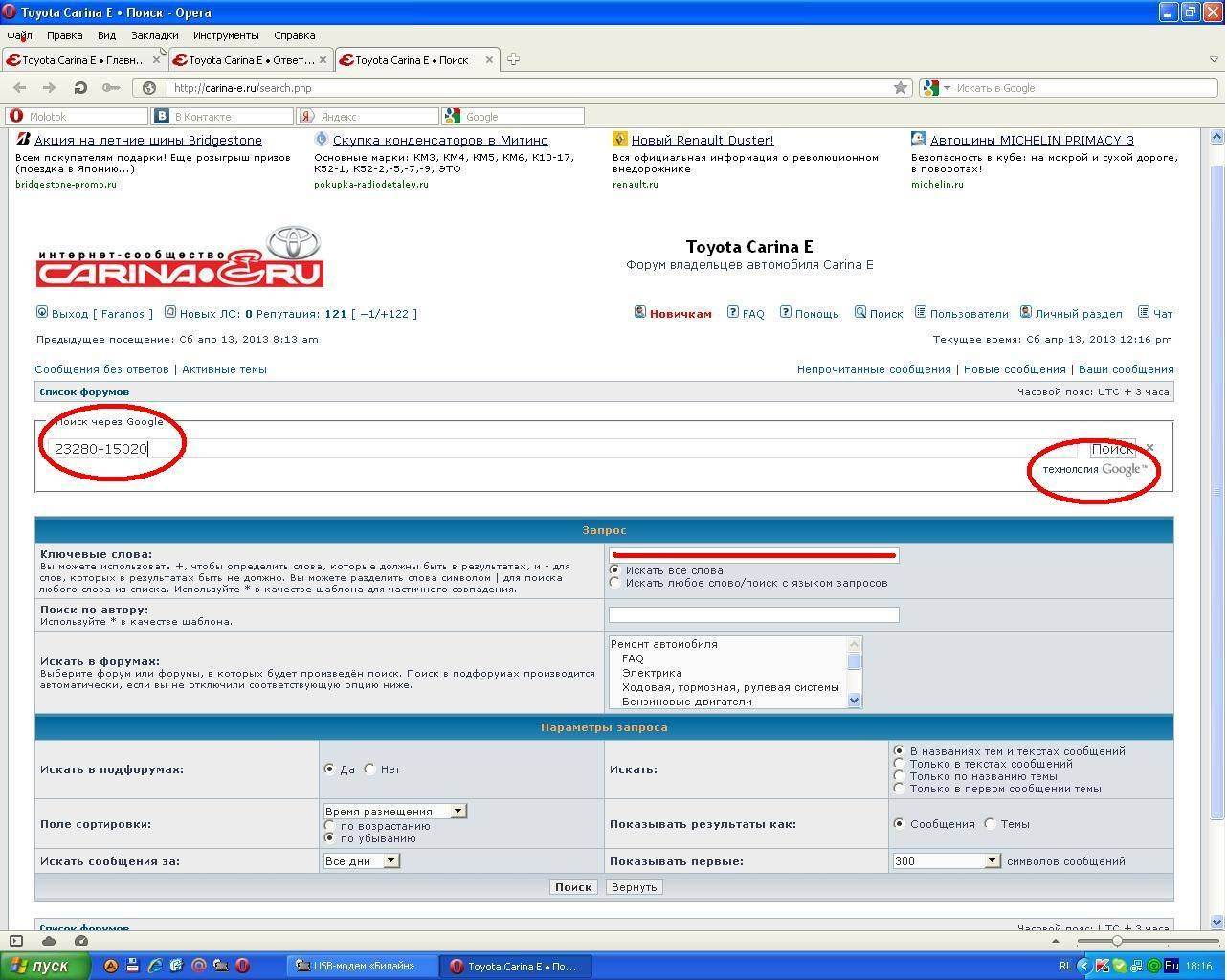The height and width of the screenshot is (980, 1227).
Task: Open 'Время размещения' sort field dropdown
Action: coord(395,811)
